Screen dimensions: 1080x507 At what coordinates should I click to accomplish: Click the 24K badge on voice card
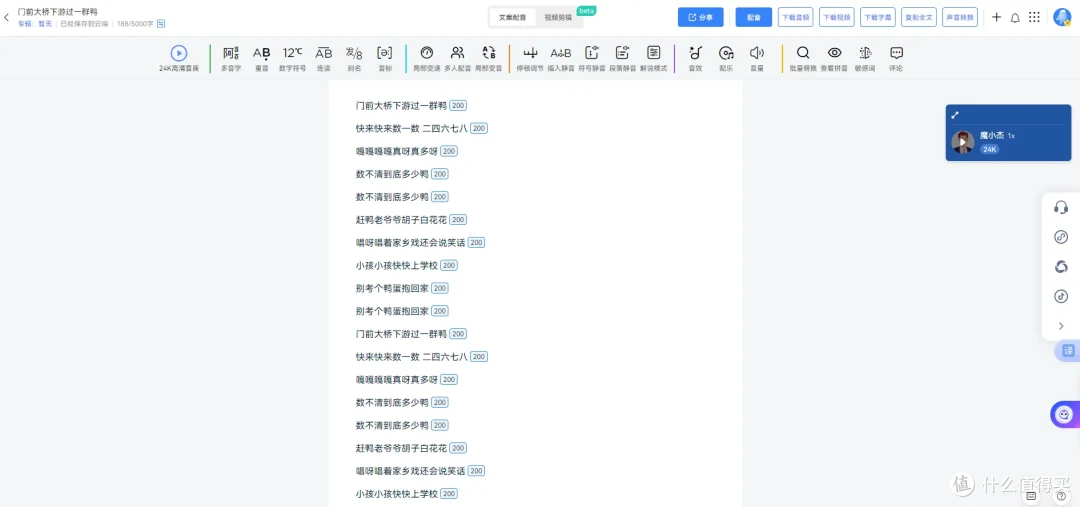click(990, 149)
